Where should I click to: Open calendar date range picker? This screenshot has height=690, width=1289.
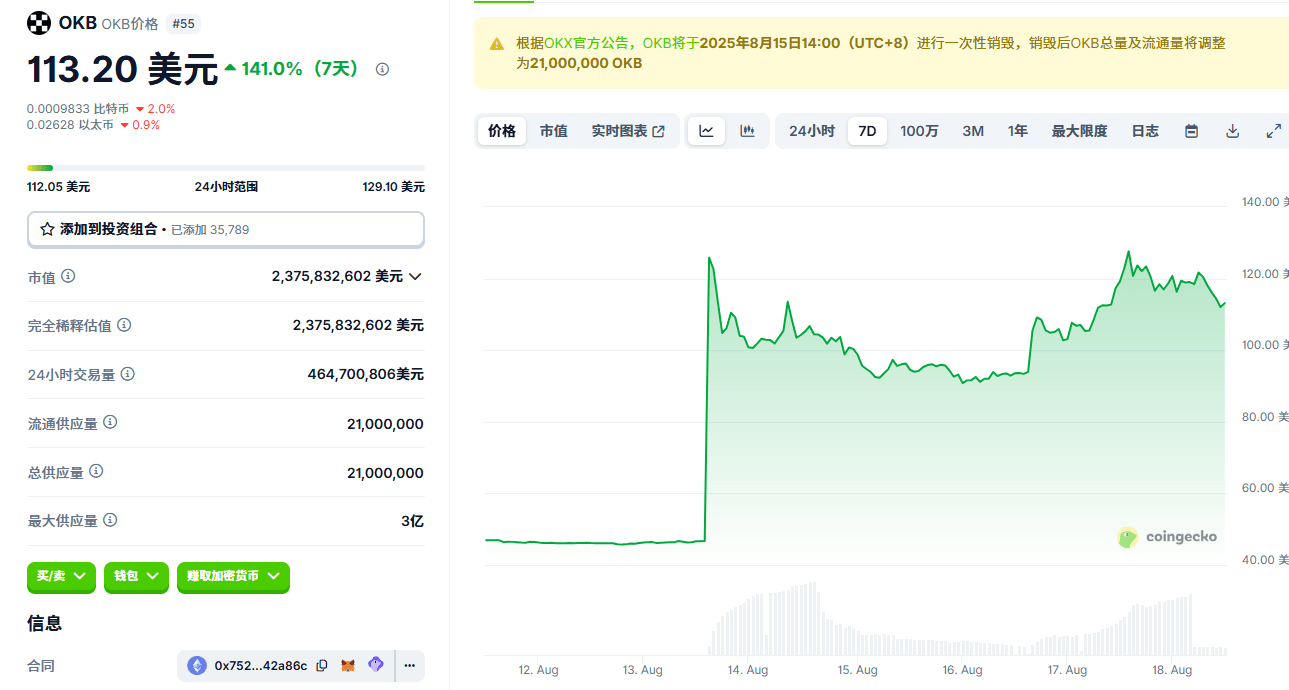click(x=1191, y=131)
